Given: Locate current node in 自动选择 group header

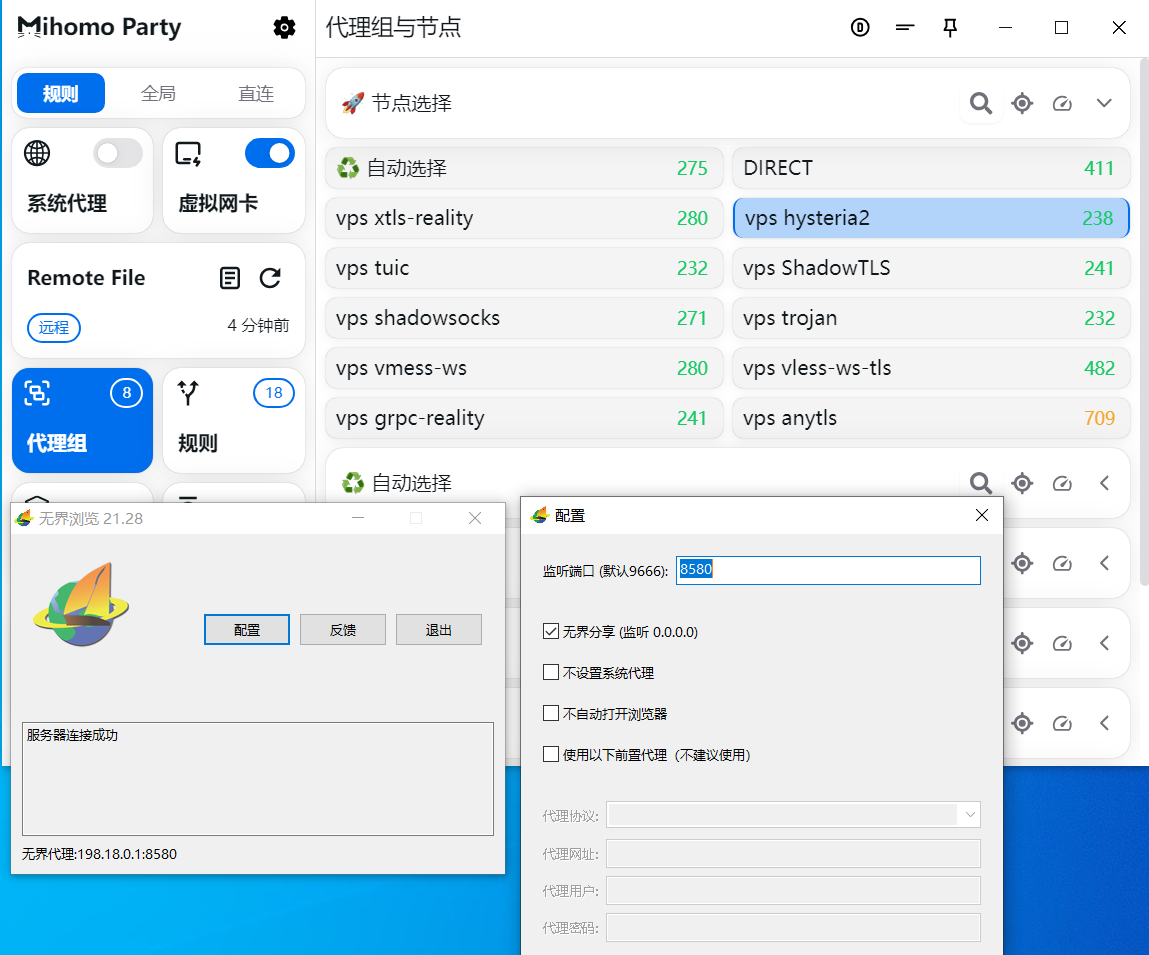Looking at the screenshot, I should pos(1021,483).
